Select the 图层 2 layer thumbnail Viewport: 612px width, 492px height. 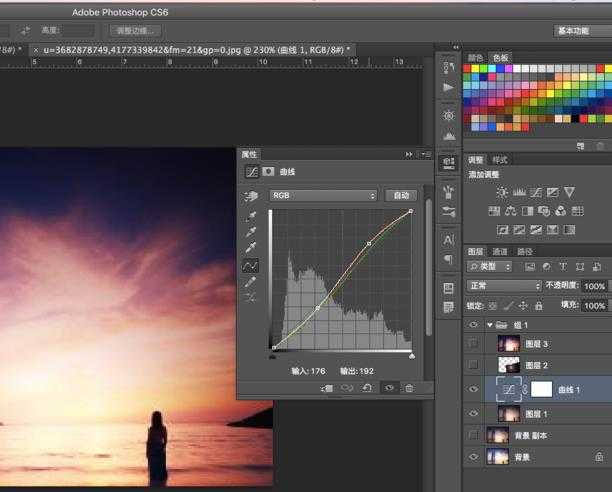coord(508,366)
